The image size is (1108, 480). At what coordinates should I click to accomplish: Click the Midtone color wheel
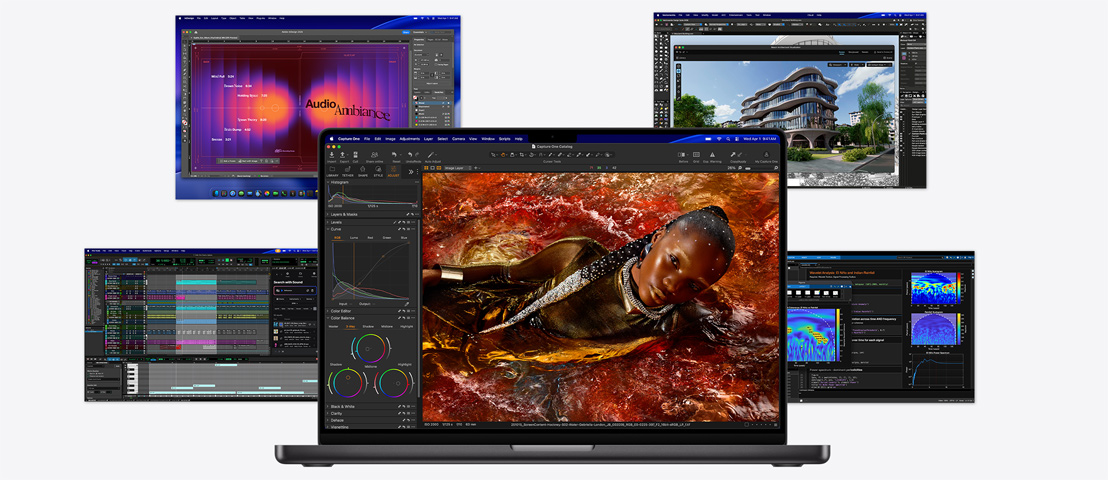[x=370, y=349]
